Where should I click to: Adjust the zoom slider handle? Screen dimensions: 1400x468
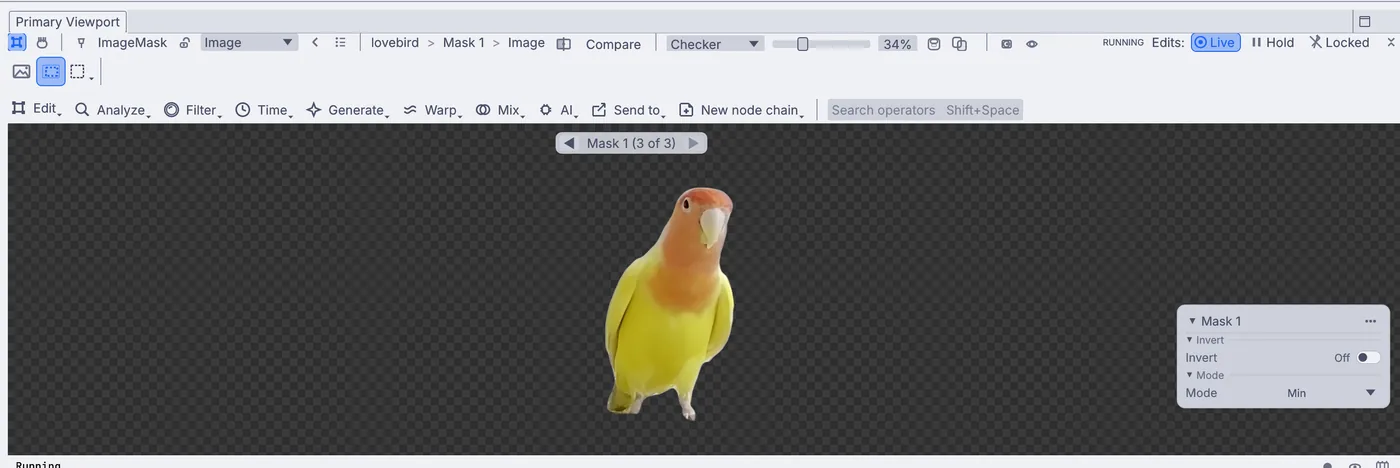802,44
